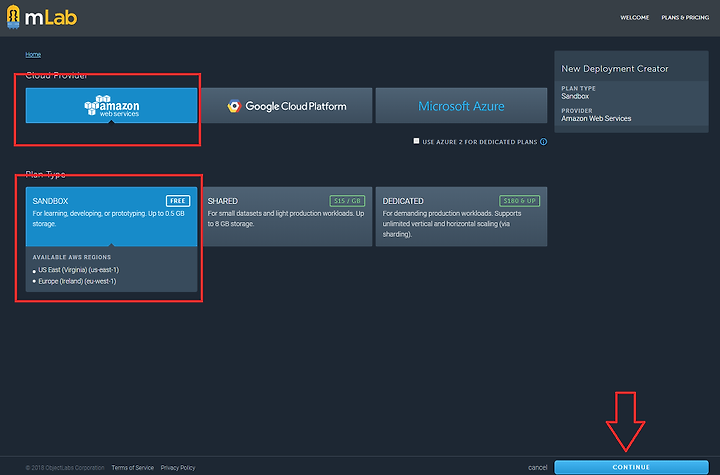
Task: Open Terms of Service link
Action: [133, 468]
